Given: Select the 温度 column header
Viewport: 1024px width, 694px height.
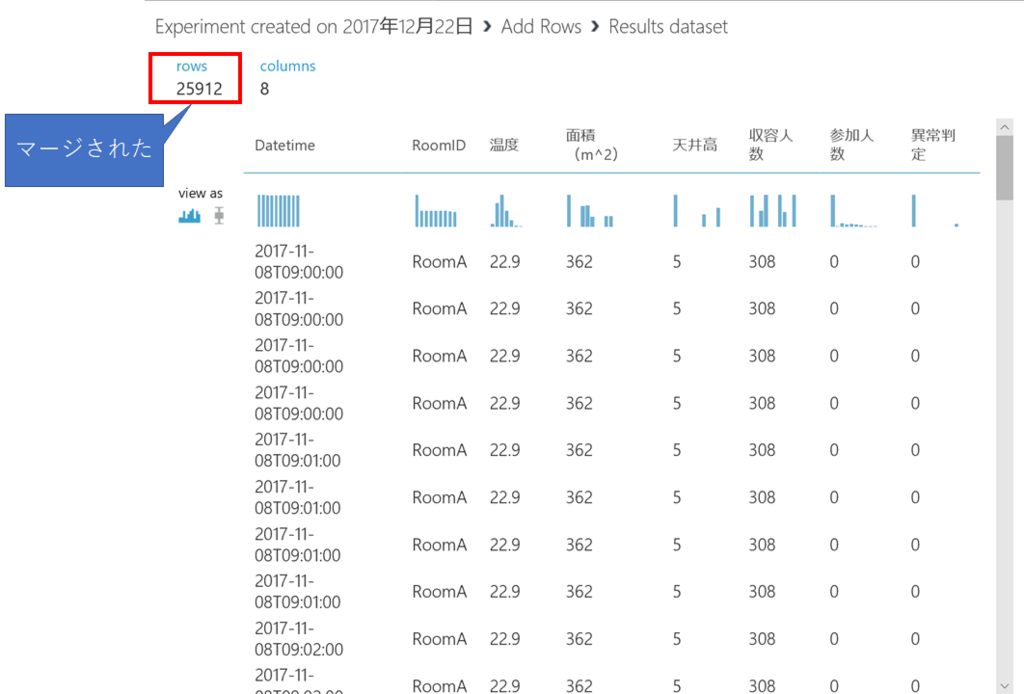Looking at the screenshot, I should (504, 145).
